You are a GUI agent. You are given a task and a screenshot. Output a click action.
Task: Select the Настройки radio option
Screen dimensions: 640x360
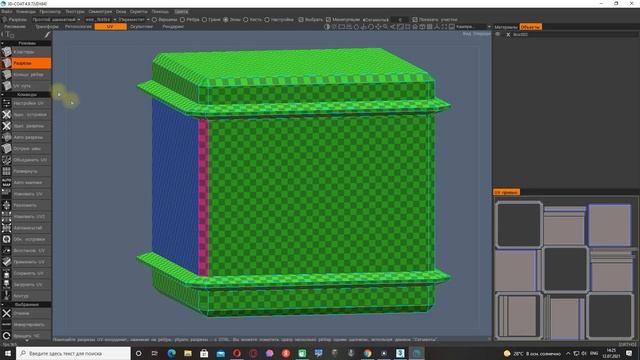(x=267, y=20)
